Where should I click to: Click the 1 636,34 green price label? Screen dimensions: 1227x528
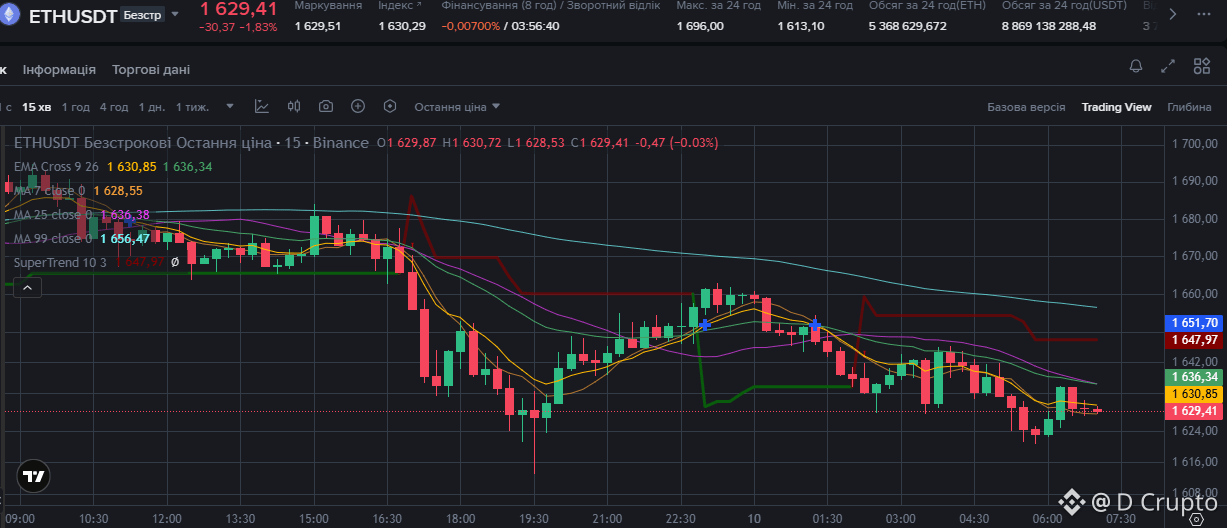click(1194, 377)
